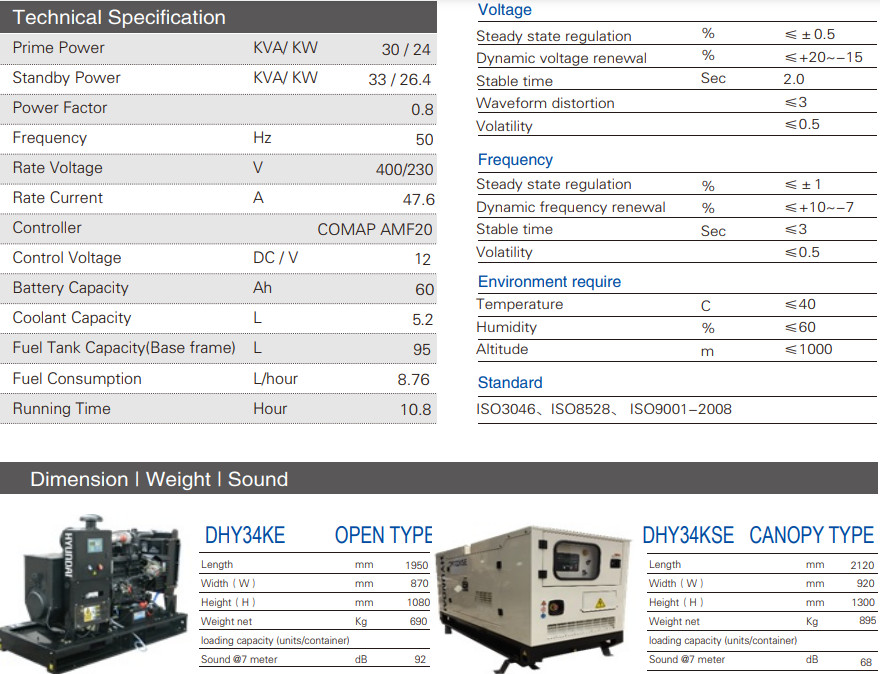Click the Fuel Consumption value '8.76'
This screenshot has height=674, width=880.
pyautogui.click(x=414, y=380)
